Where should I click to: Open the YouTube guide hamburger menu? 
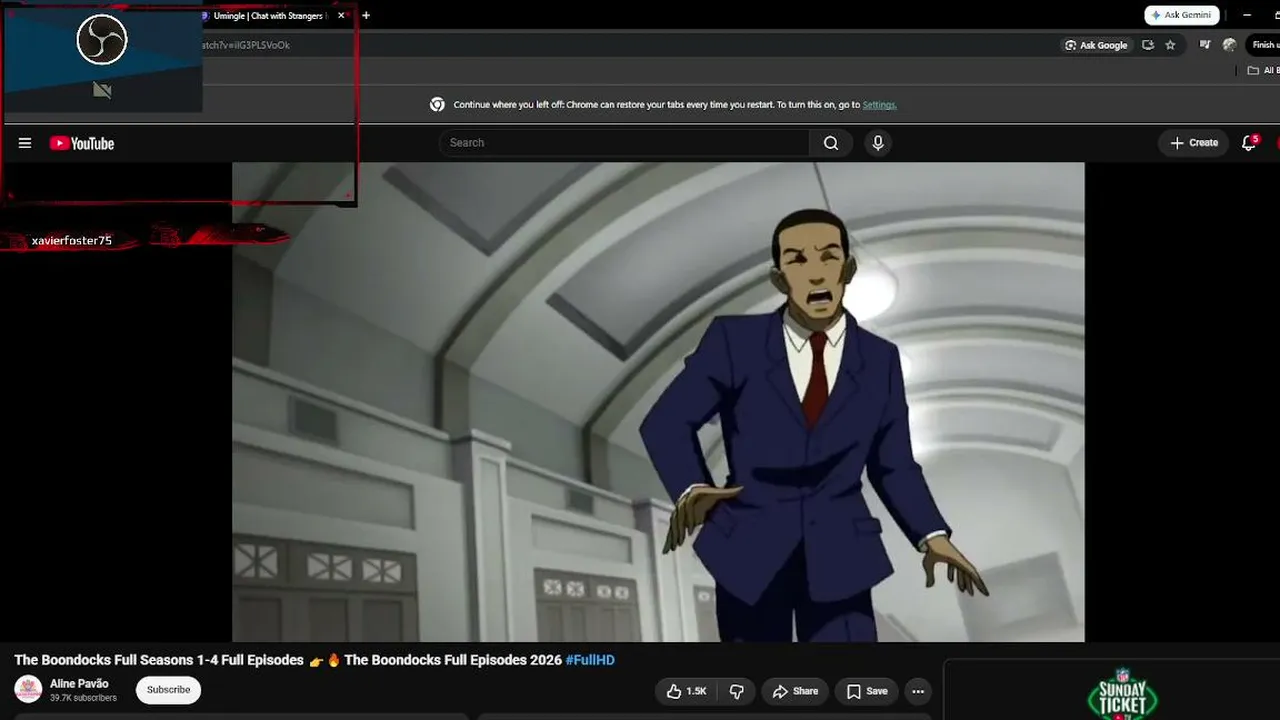pos(25,143)
